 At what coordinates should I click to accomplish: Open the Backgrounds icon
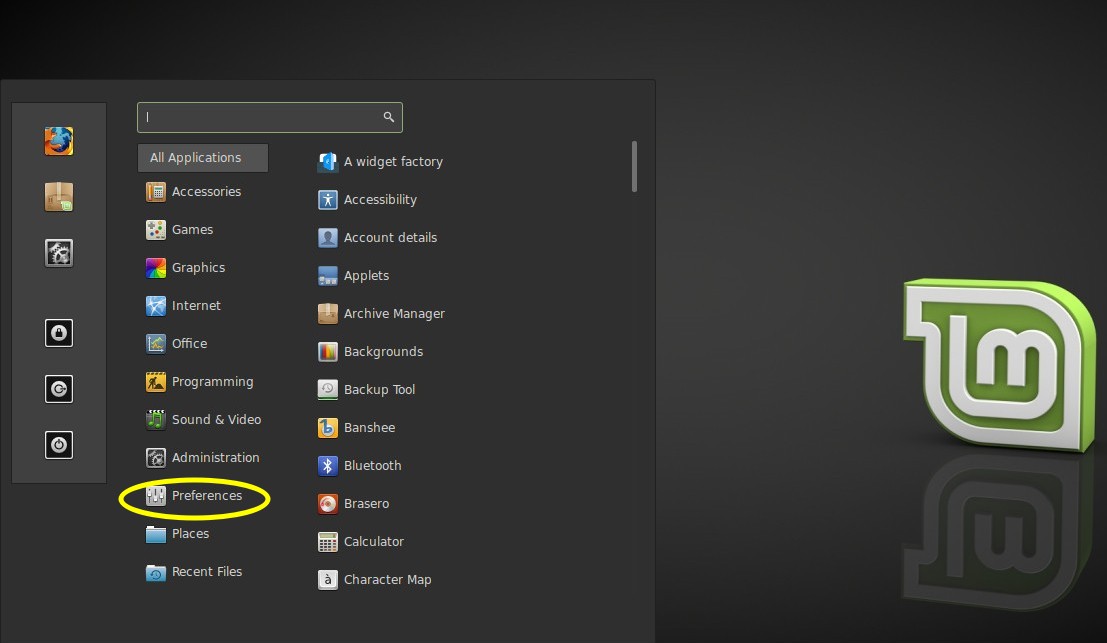328,351
